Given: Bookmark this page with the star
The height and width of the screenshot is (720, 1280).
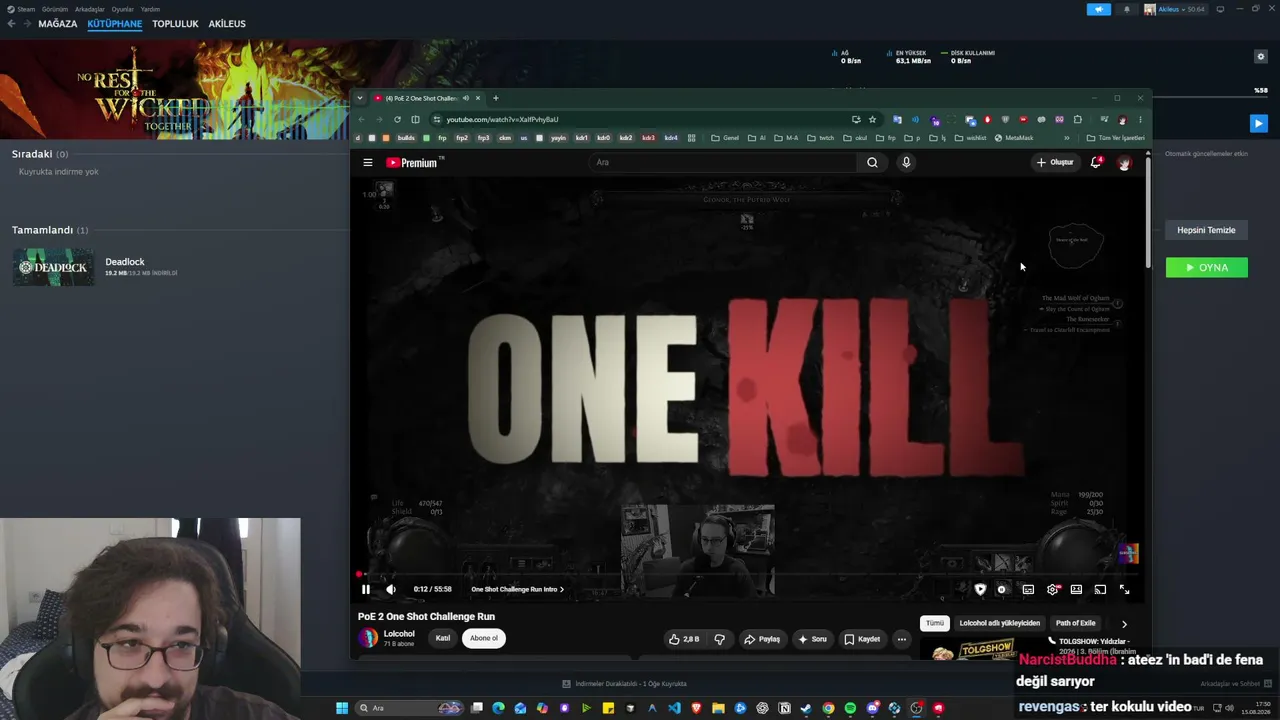Looking at the screenshot, I should [x=872, y=119].
